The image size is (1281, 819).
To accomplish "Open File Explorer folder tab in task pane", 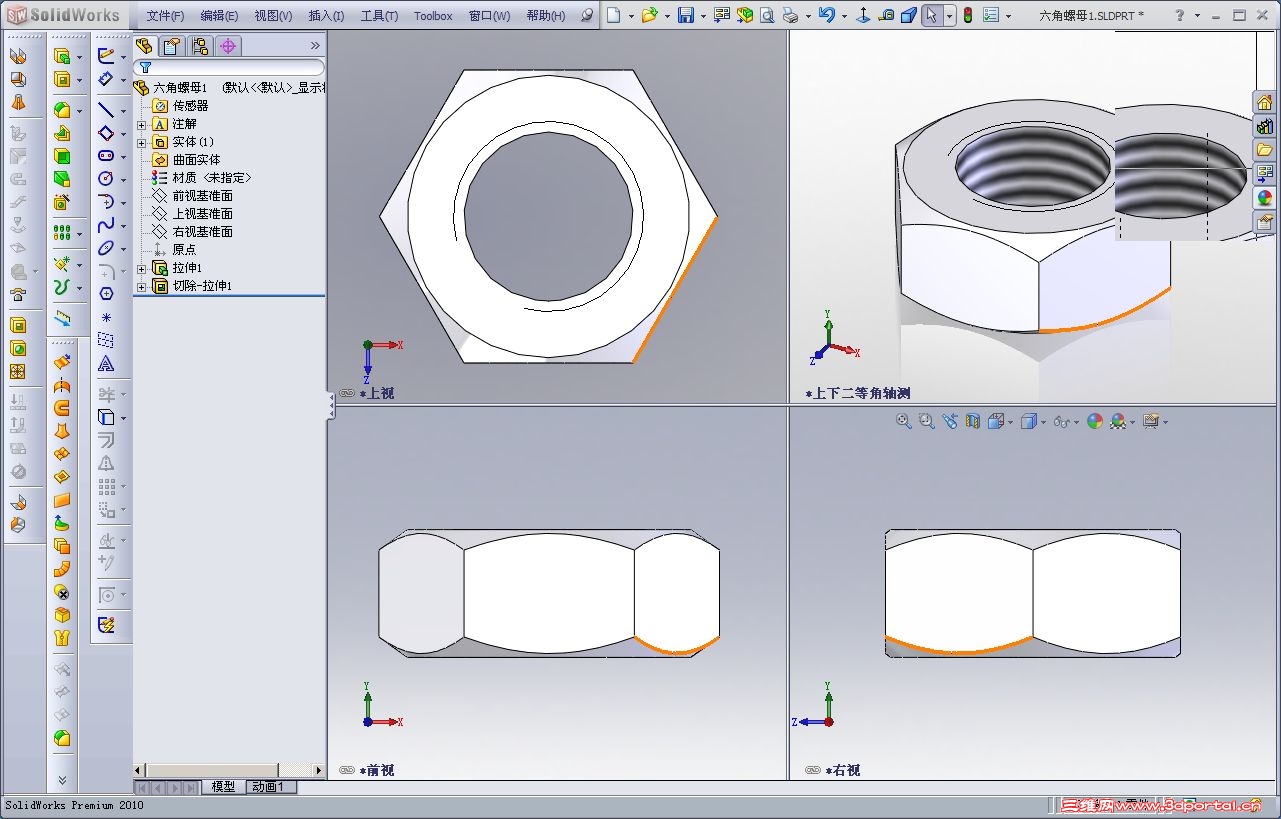I will click(x=1265, y=150).
